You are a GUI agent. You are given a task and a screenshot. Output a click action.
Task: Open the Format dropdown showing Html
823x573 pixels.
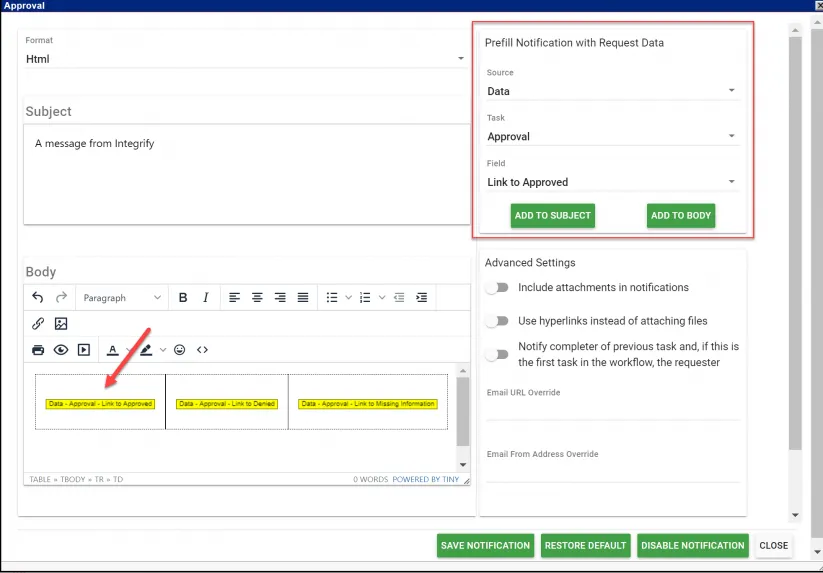pyautogui.click(x=245, y=59)
